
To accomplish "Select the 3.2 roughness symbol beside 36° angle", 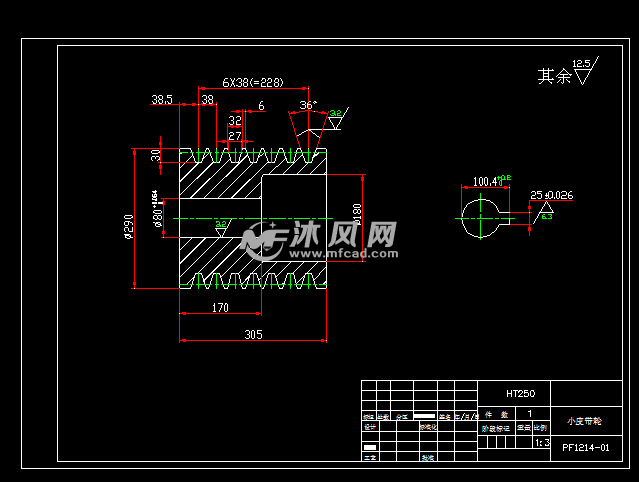I will [x=335, y=118].
